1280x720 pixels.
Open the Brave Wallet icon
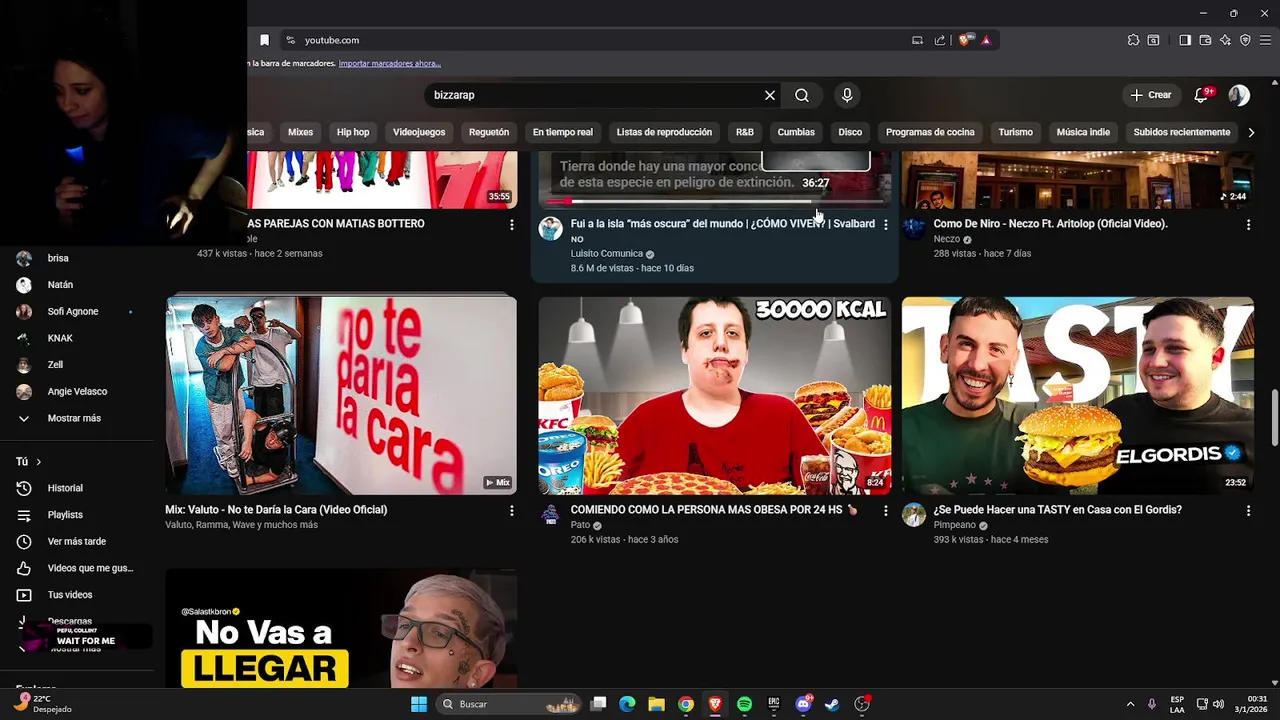tap(1205, 40)
